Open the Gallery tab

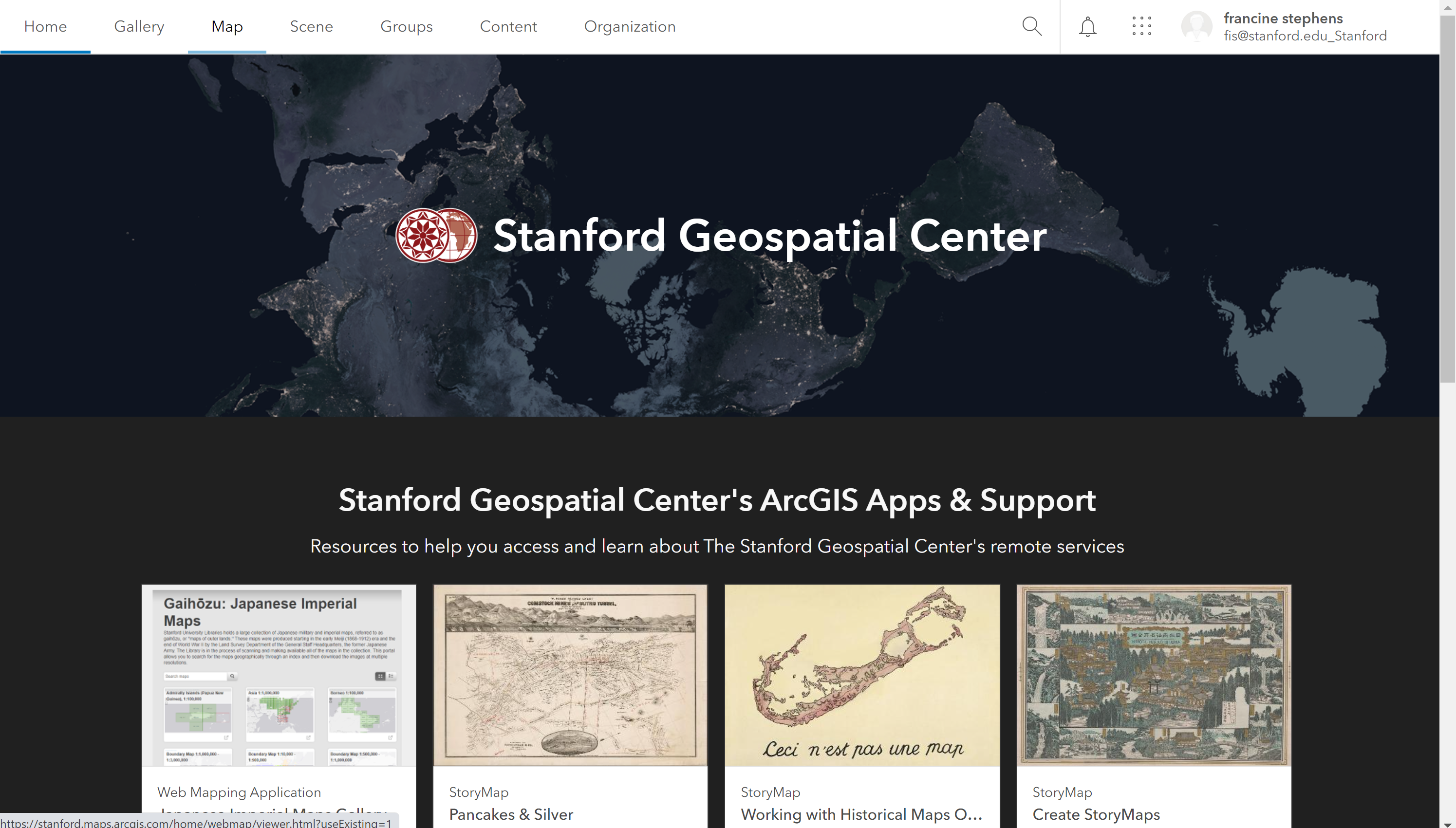[139, 26]
